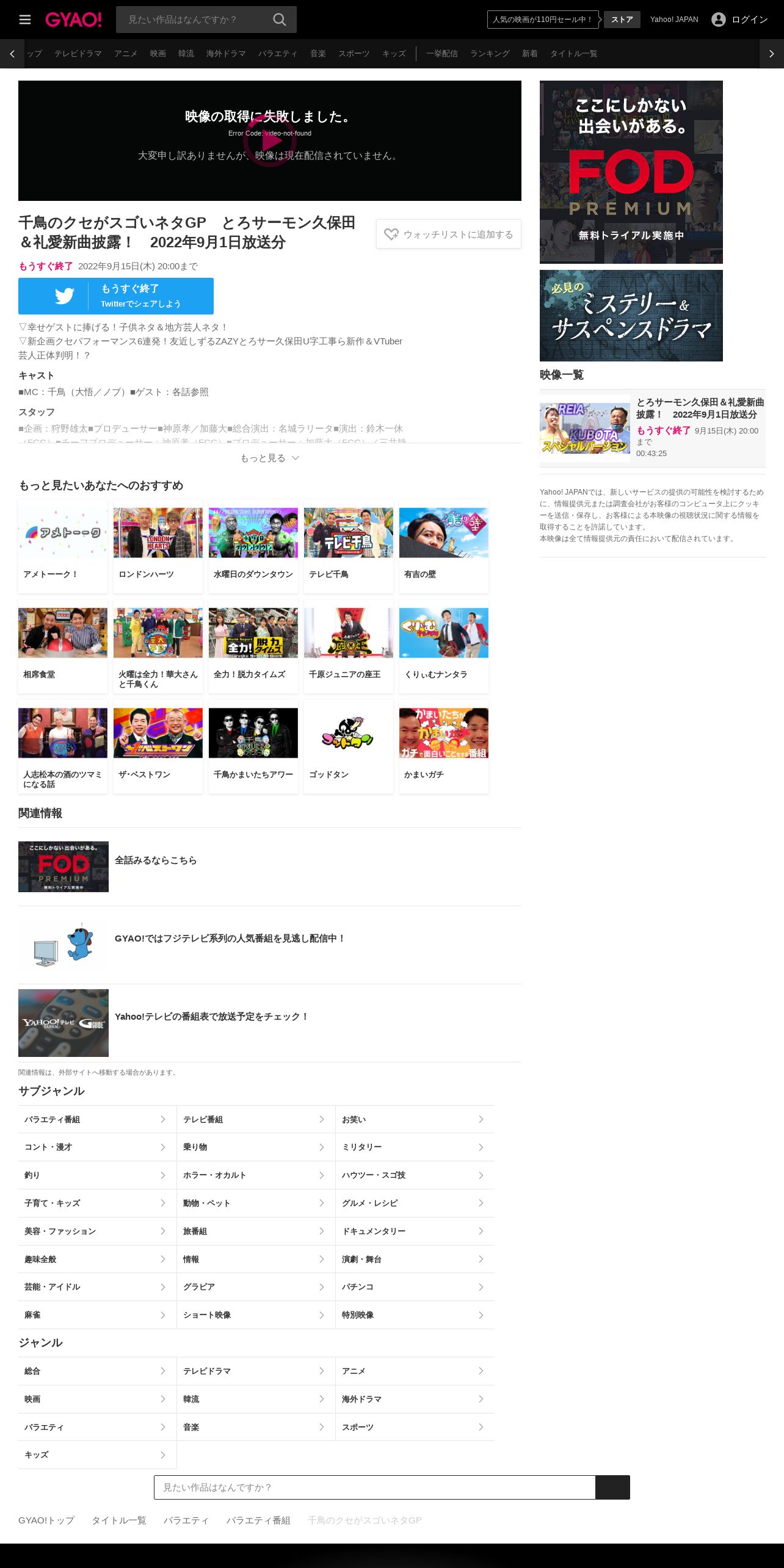Open 総合 genre row
The image size is (784, 1568).
tap(97, 1371)
